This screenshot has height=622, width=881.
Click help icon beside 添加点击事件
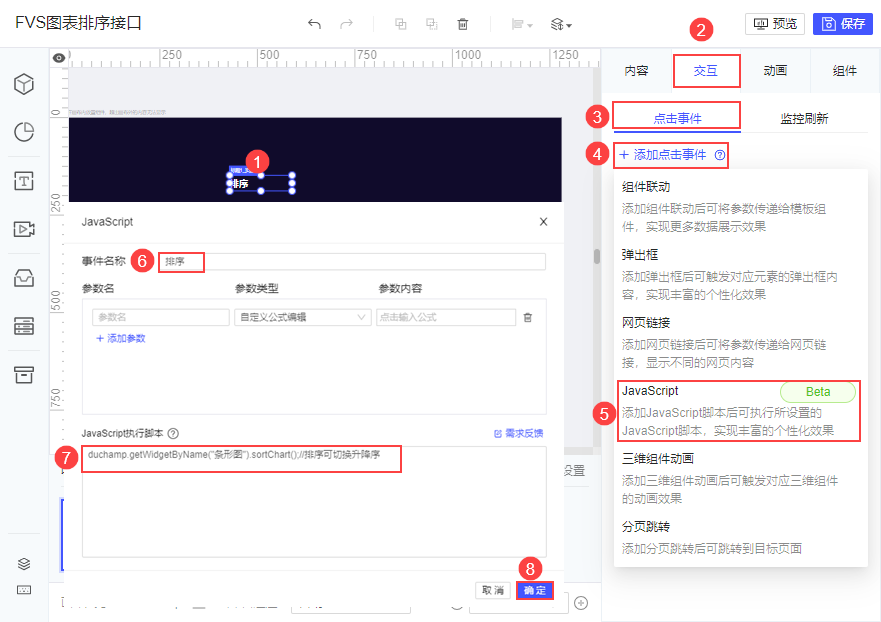coord(720,155)
